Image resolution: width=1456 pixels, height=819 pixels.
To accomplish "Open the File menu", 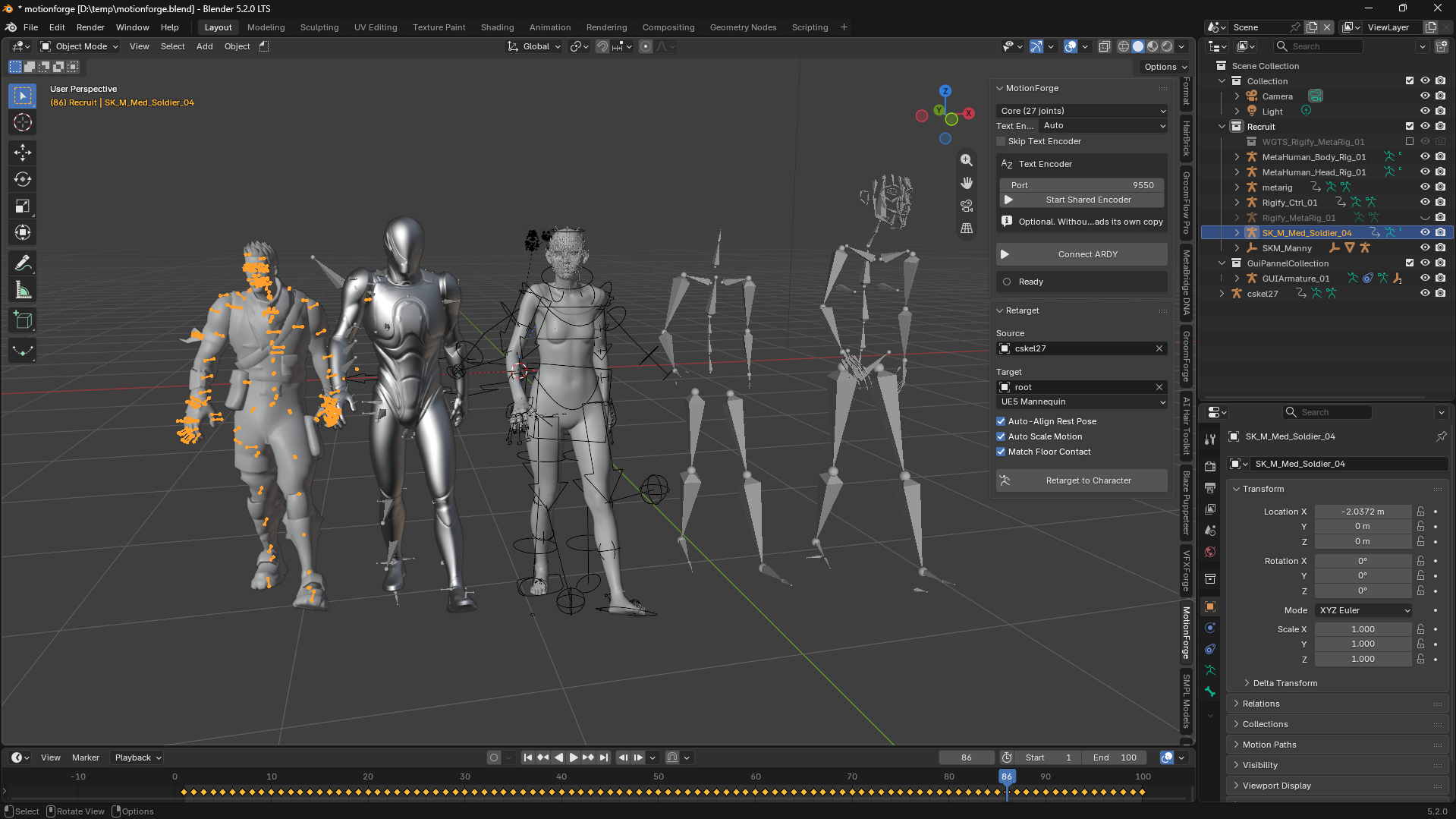I will coord(30,27).
